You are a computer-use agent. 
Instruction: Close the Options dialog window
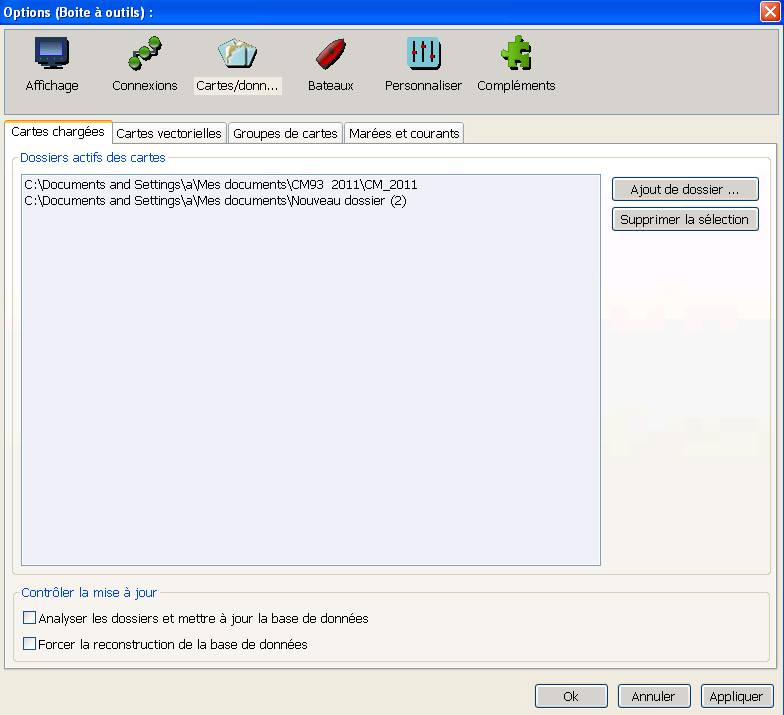click(770, 11)
